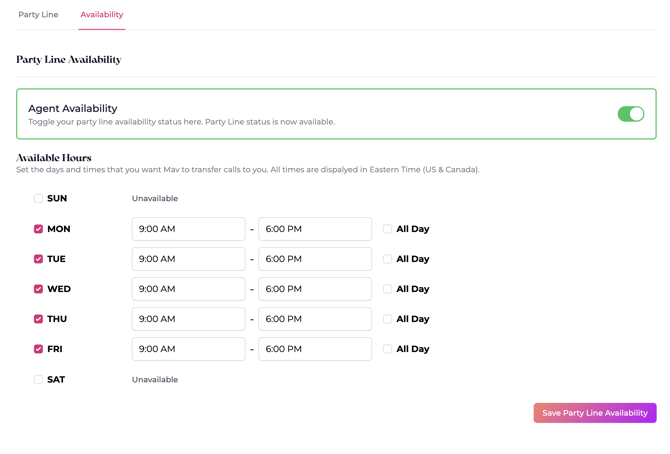Check All Day for Friday
670x454 pixels.
coord(388,349)
